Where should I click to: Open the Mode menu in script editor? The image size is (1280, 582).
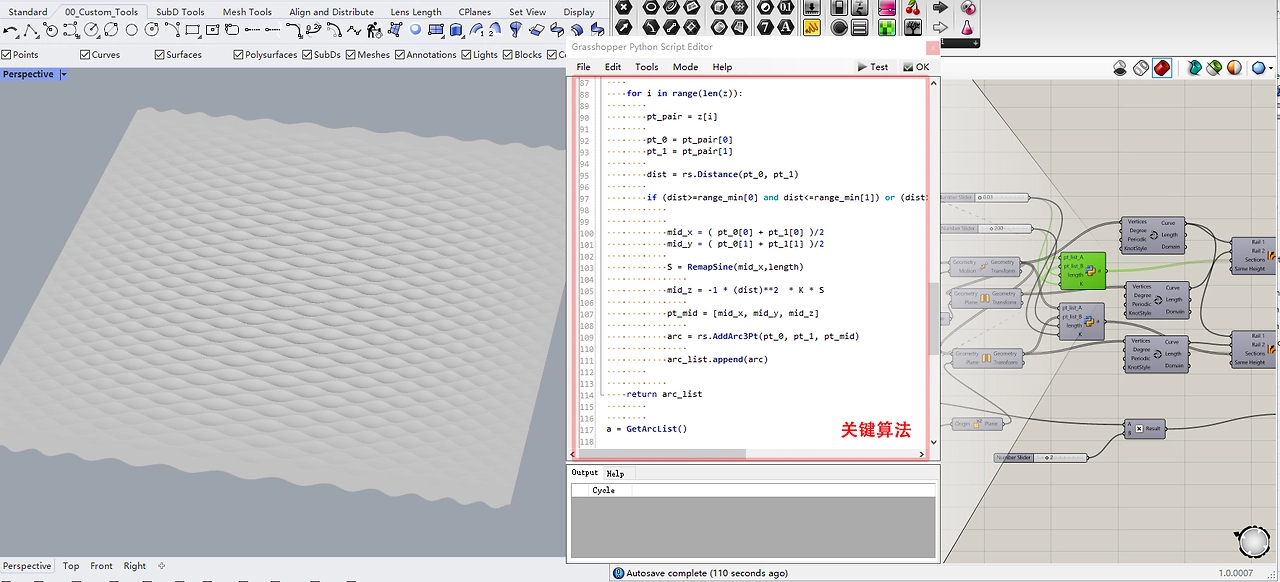685,67
